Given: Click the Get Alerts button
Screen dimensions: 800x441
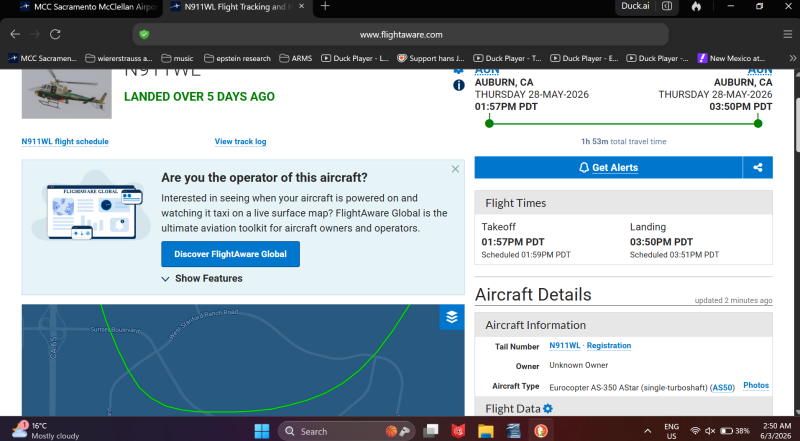Looking at the screenshot, I should point(608,167).
